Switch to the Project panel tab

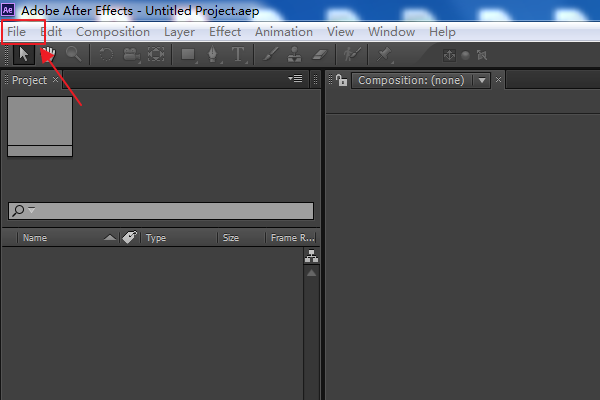coord(29,80)
